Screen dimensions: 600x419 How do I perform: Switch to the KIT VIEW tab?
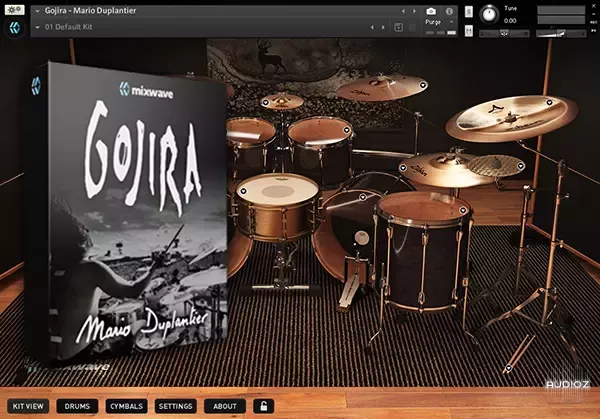coord(28,406)
